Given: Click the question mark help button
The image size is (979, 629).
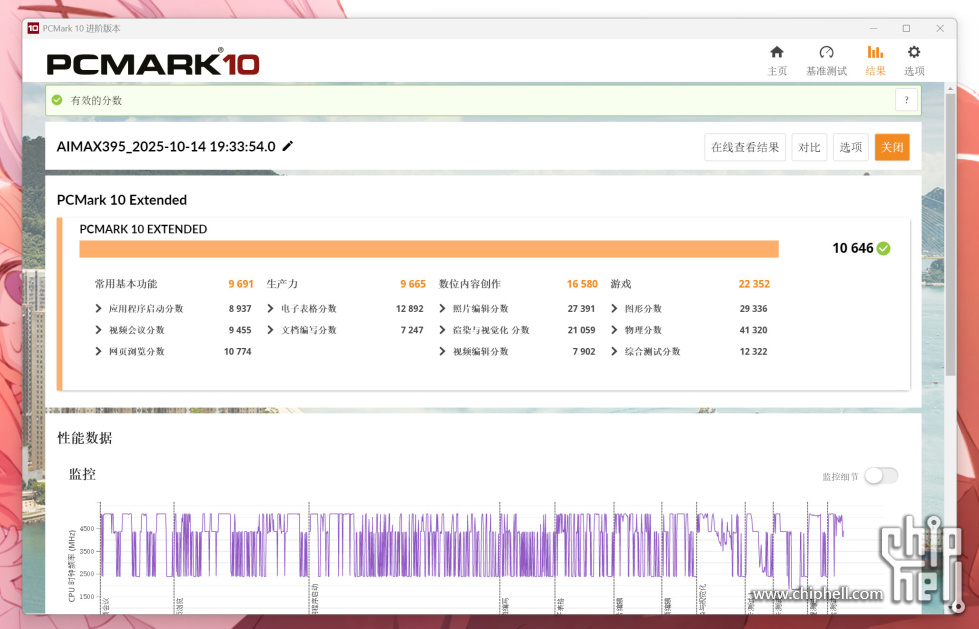Looking at the screenshot, I should (906, 100).
